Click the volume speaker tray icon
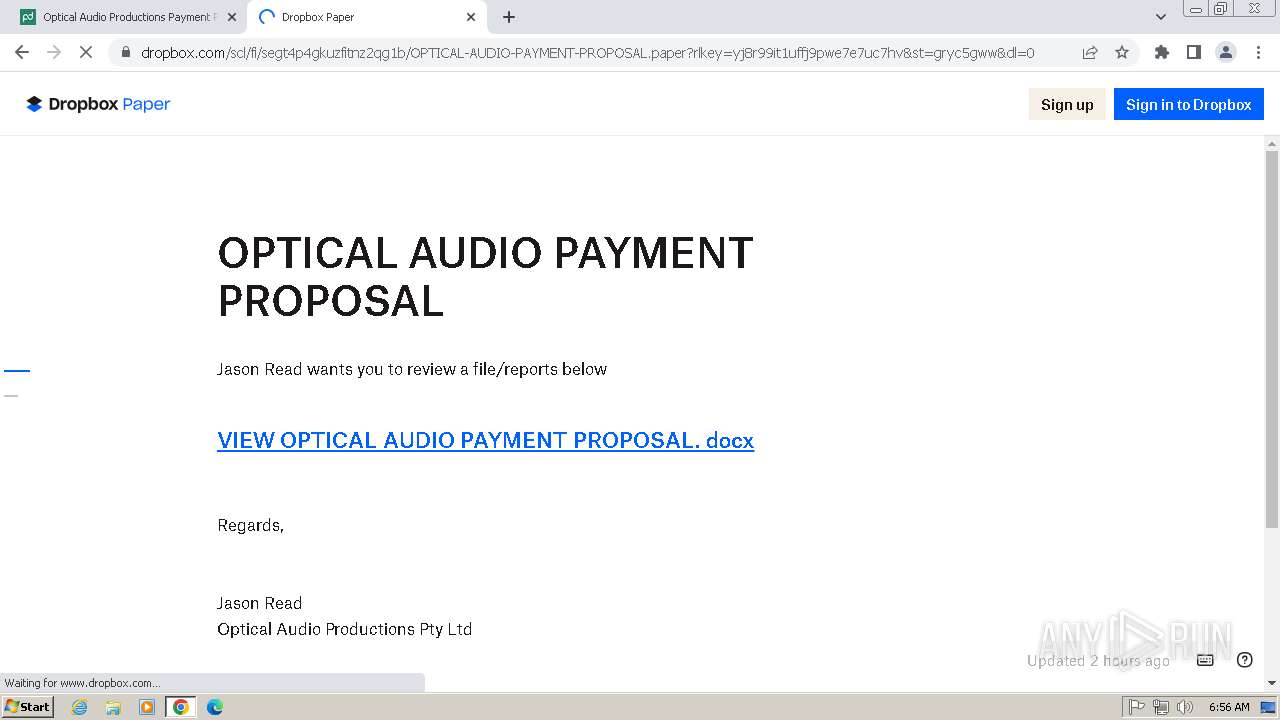The image size is (1280, 720). [x=1185, y=707]
